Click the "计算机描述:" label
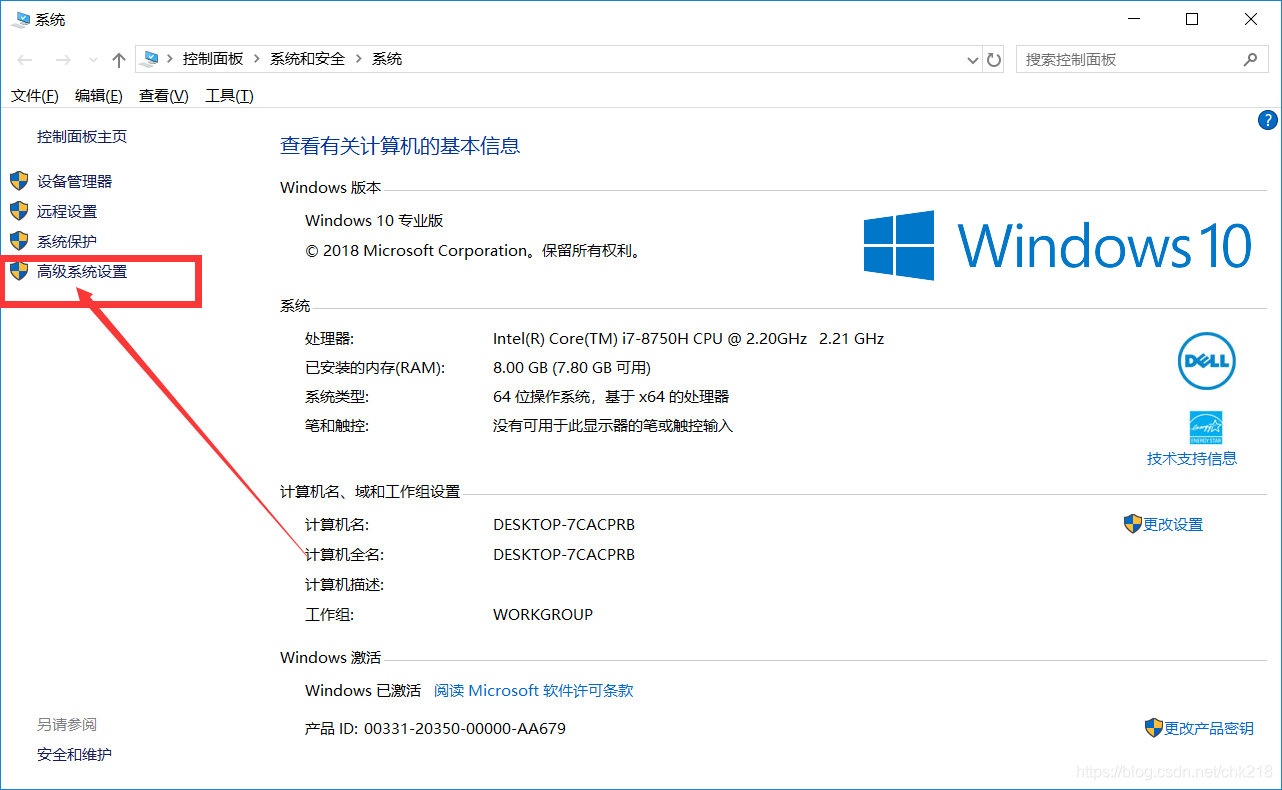The width and height of the screenshot is (1282, 790). tap(344, 584)
